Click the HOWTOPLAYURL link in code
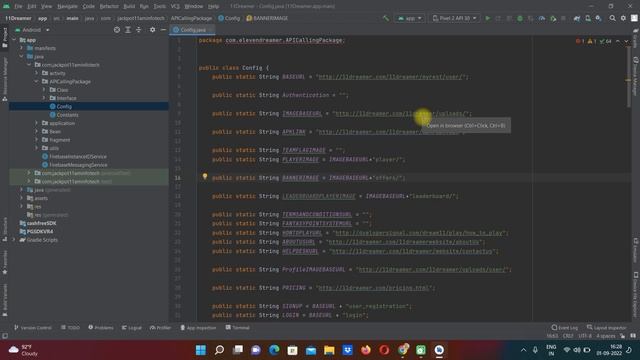The width and height of the screenshot is (640, 360). (x=419, y=233)
